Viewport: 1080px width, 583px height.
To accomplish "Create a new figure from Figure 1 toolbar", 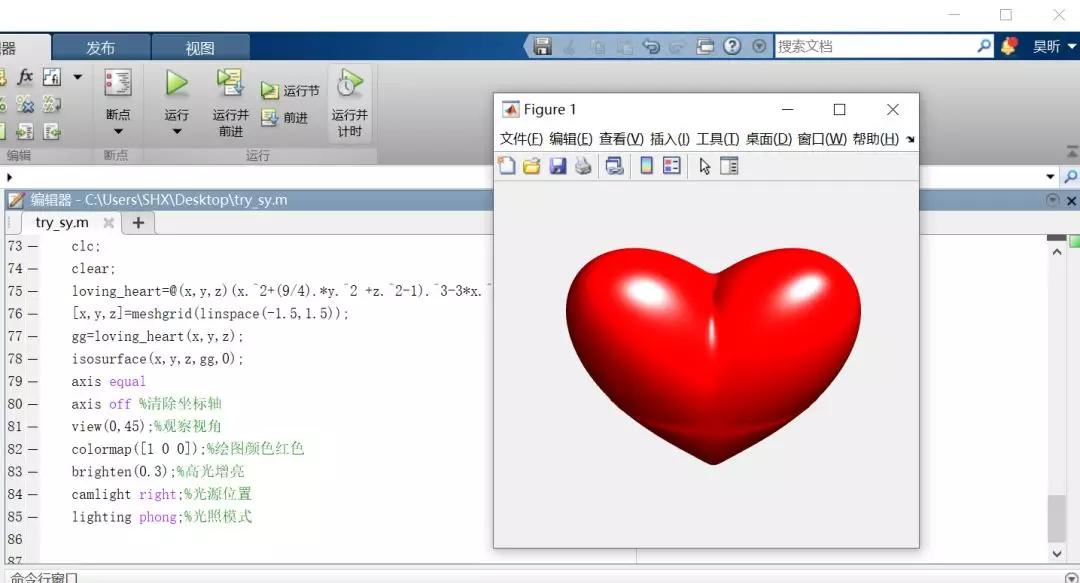I will click(506, 165).
